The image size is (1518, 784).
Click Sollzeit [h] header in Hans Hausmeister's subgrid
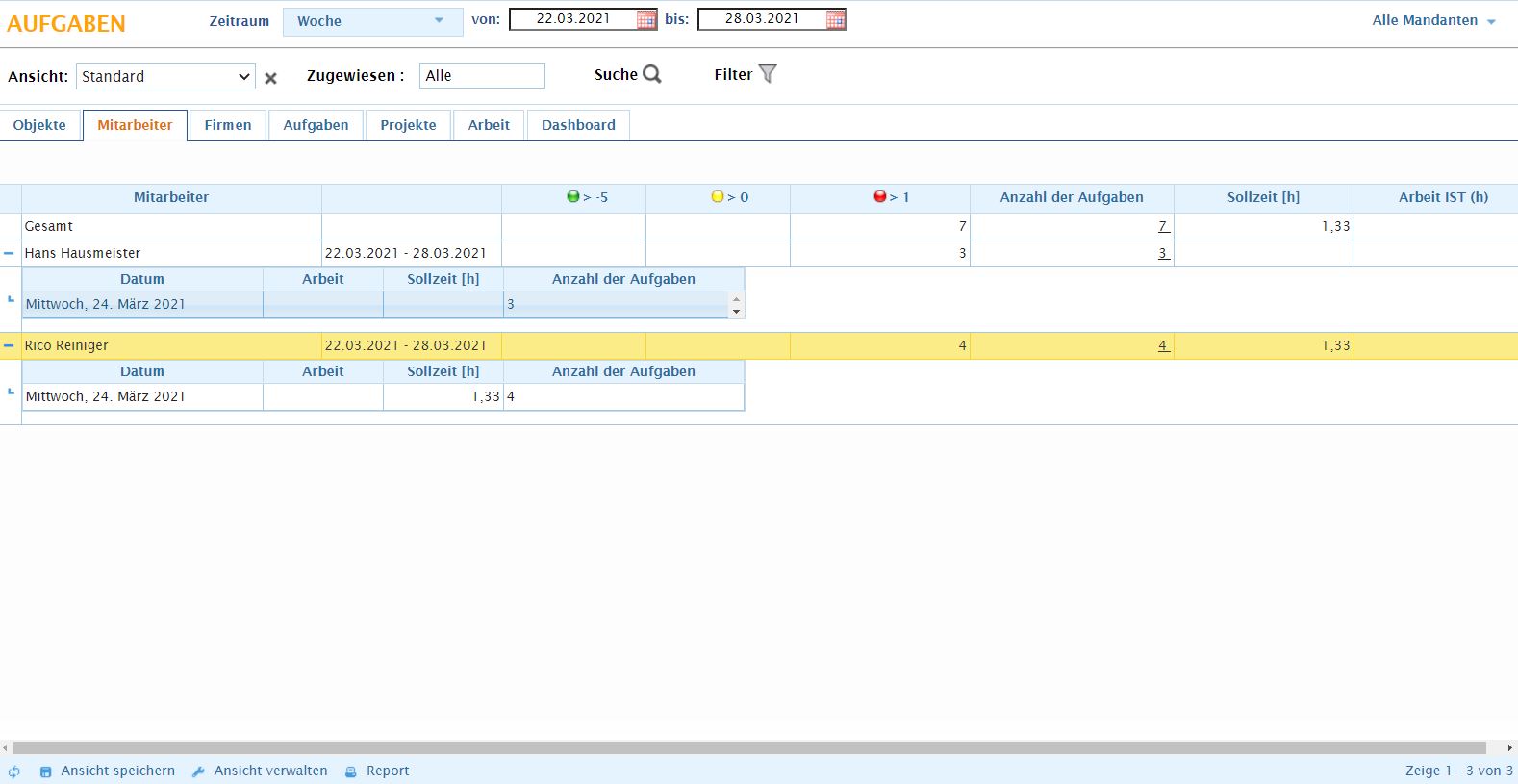click(443, 279)
